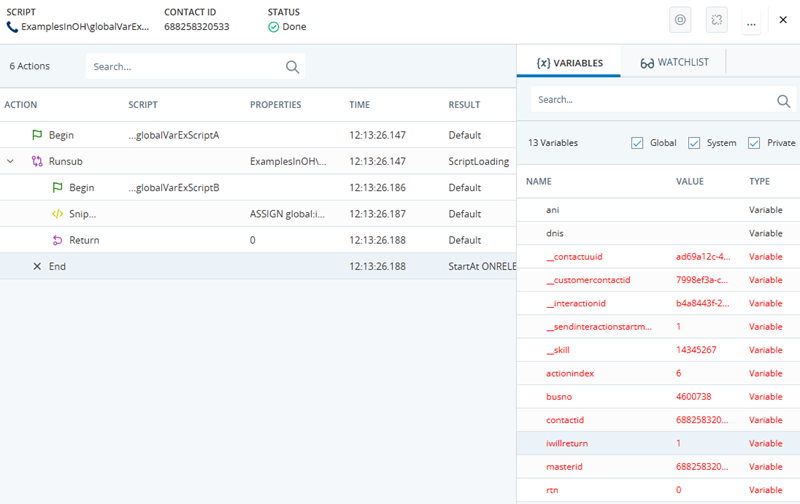Click the Return action icon

click(x=58, y=240)
